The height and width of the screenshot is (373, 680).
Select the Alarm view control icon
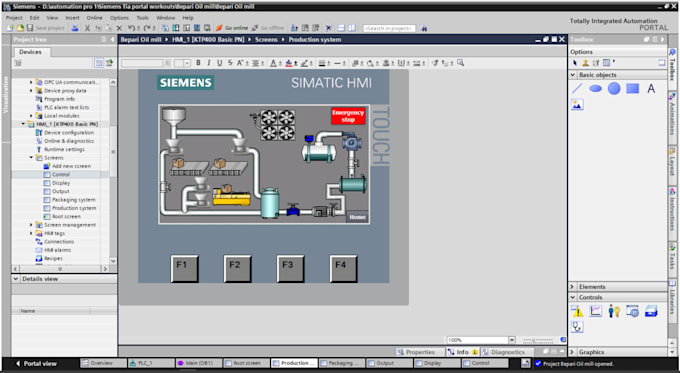[x=577, y=311]
